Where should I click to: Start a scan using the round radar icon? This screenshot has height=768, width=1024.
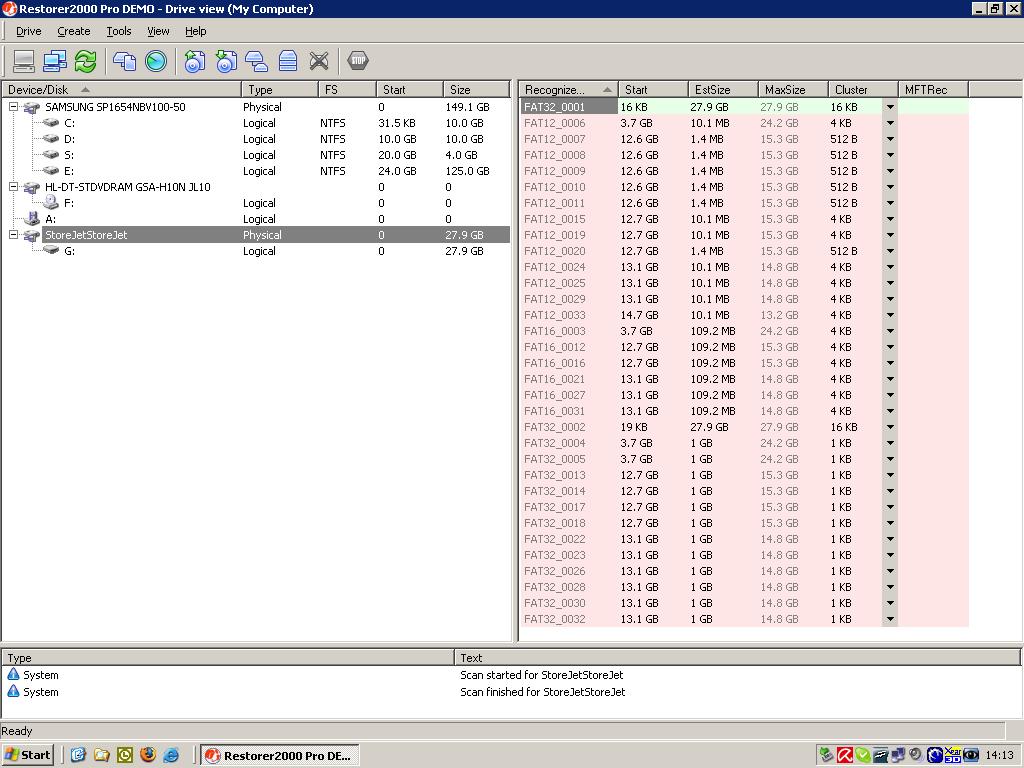click(x=155, y=61)
